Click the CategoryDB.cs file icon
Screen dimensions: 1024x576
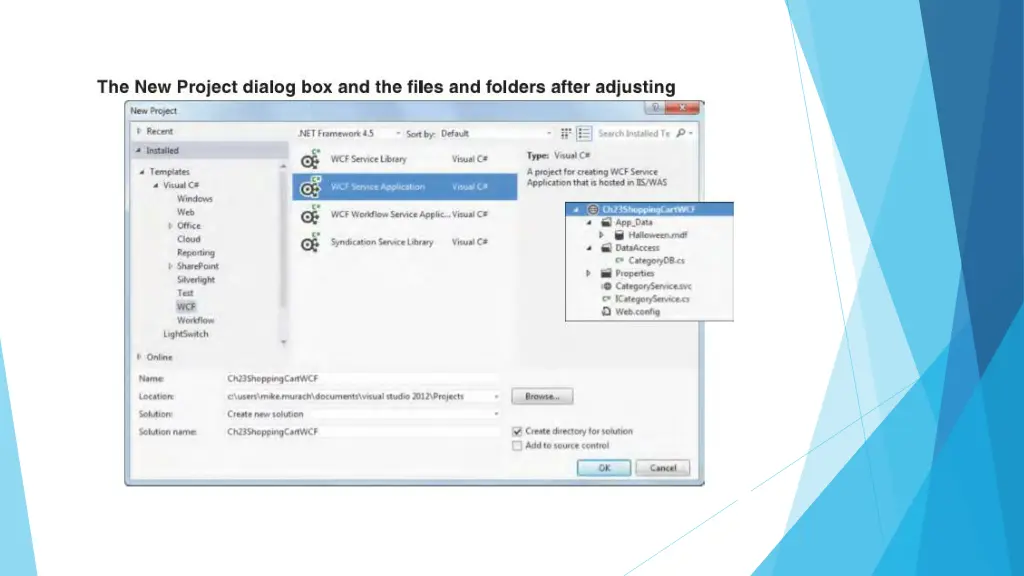coord(619,261)
